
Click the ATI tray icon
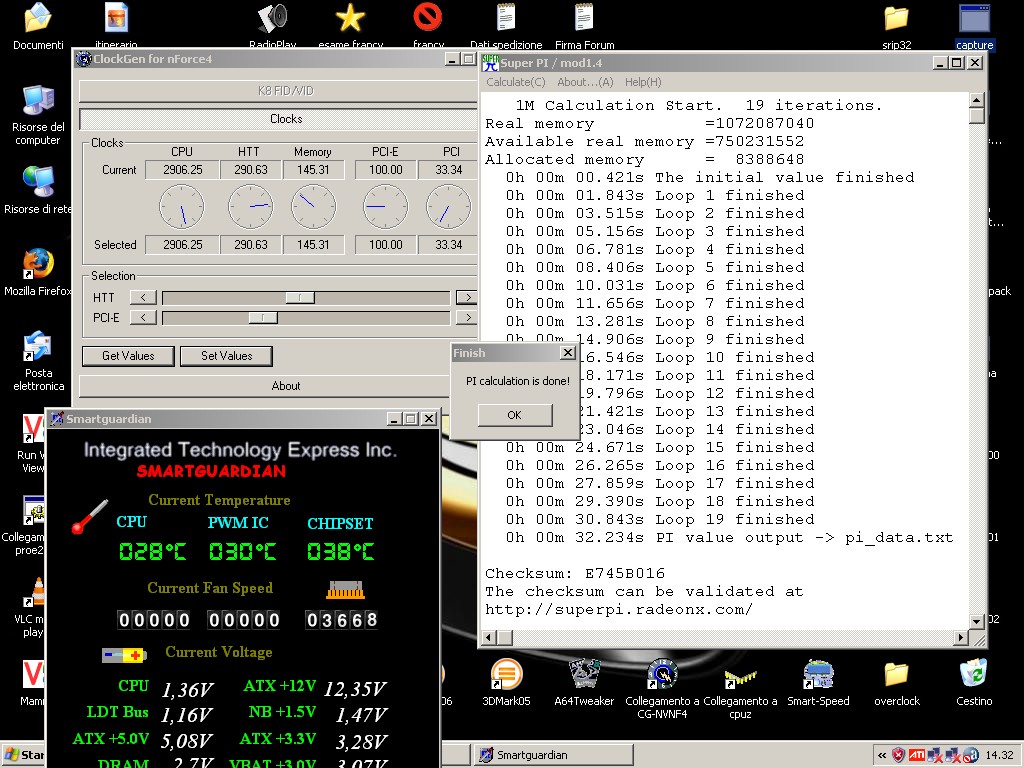click(917, 755)
